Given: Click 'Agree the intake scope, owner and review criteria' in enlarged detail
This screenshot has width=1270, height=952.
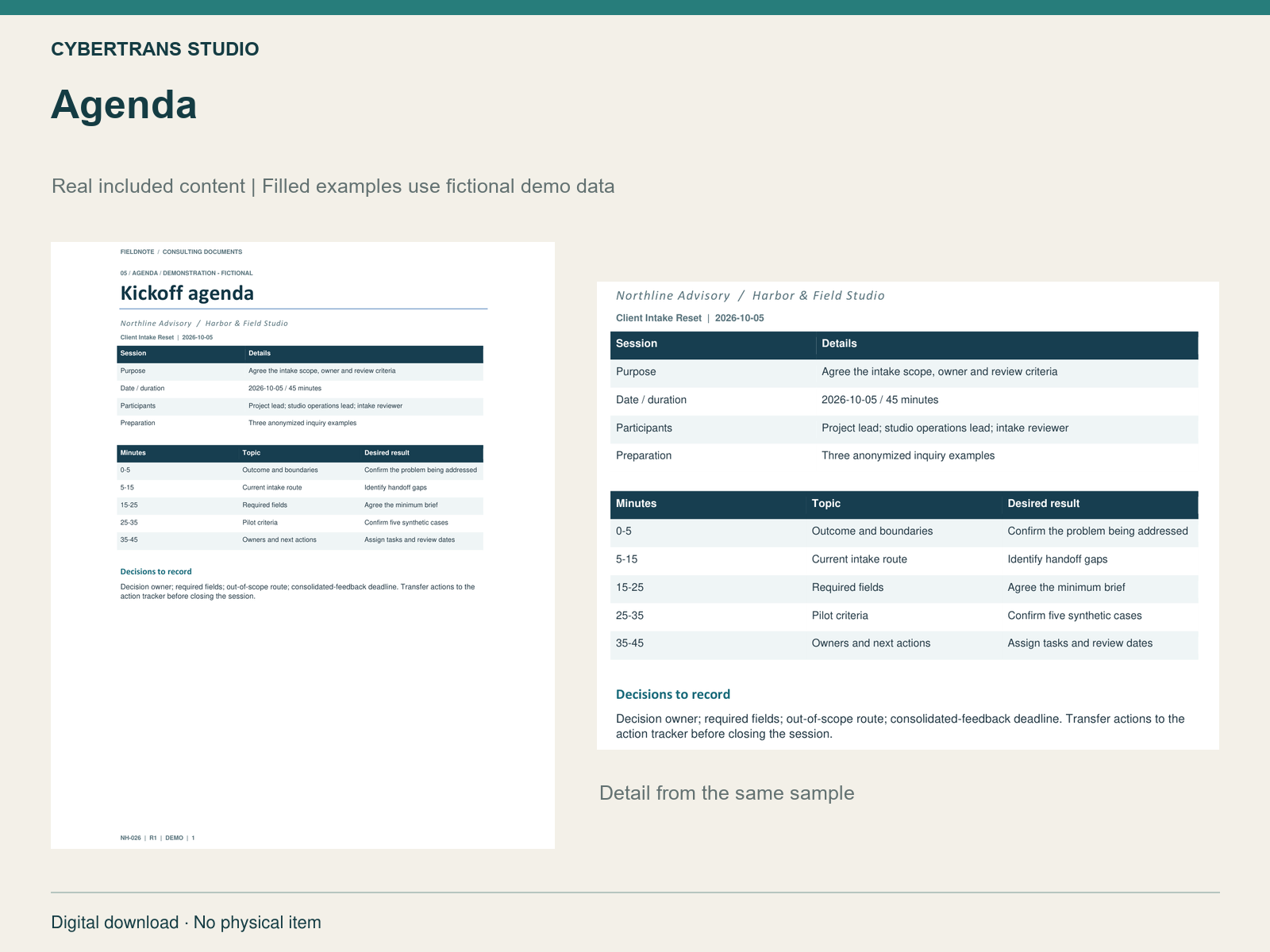Looking at the screenshot, I should 939,372.
